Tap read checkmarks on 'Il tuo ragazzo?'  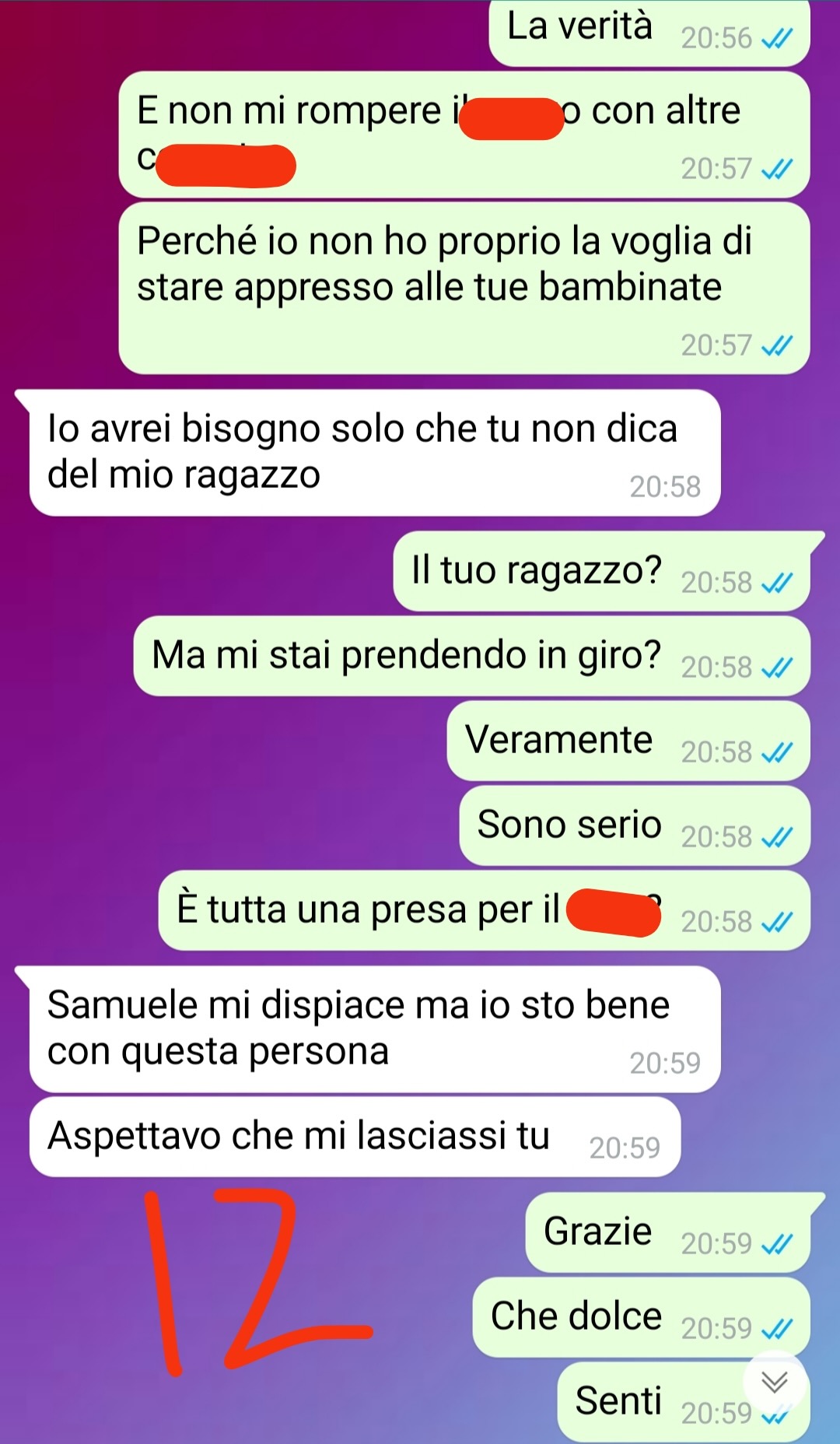777,583
